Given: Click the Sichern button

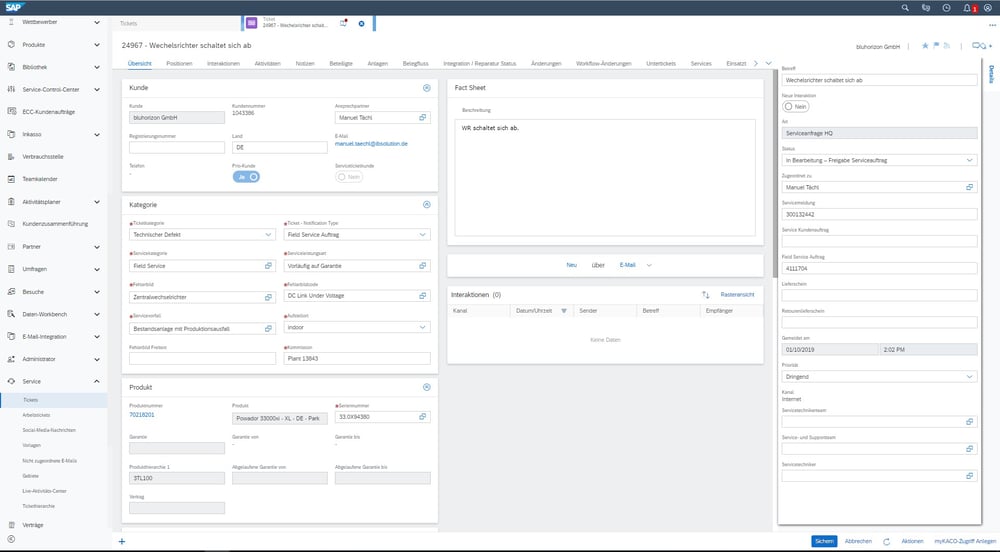Looking at the screenshot, I should click(824, 541).
